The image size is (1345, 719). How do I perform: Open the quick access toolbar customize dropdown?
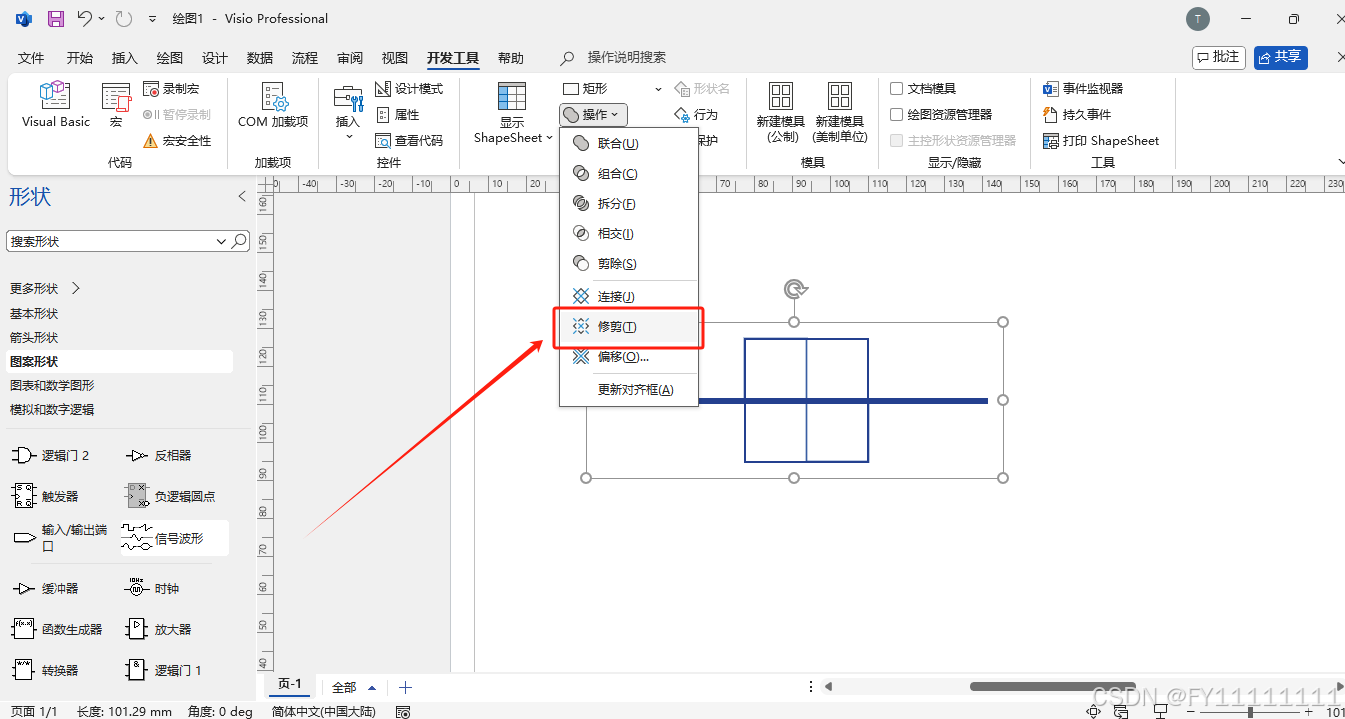click(x=152, y=19)
